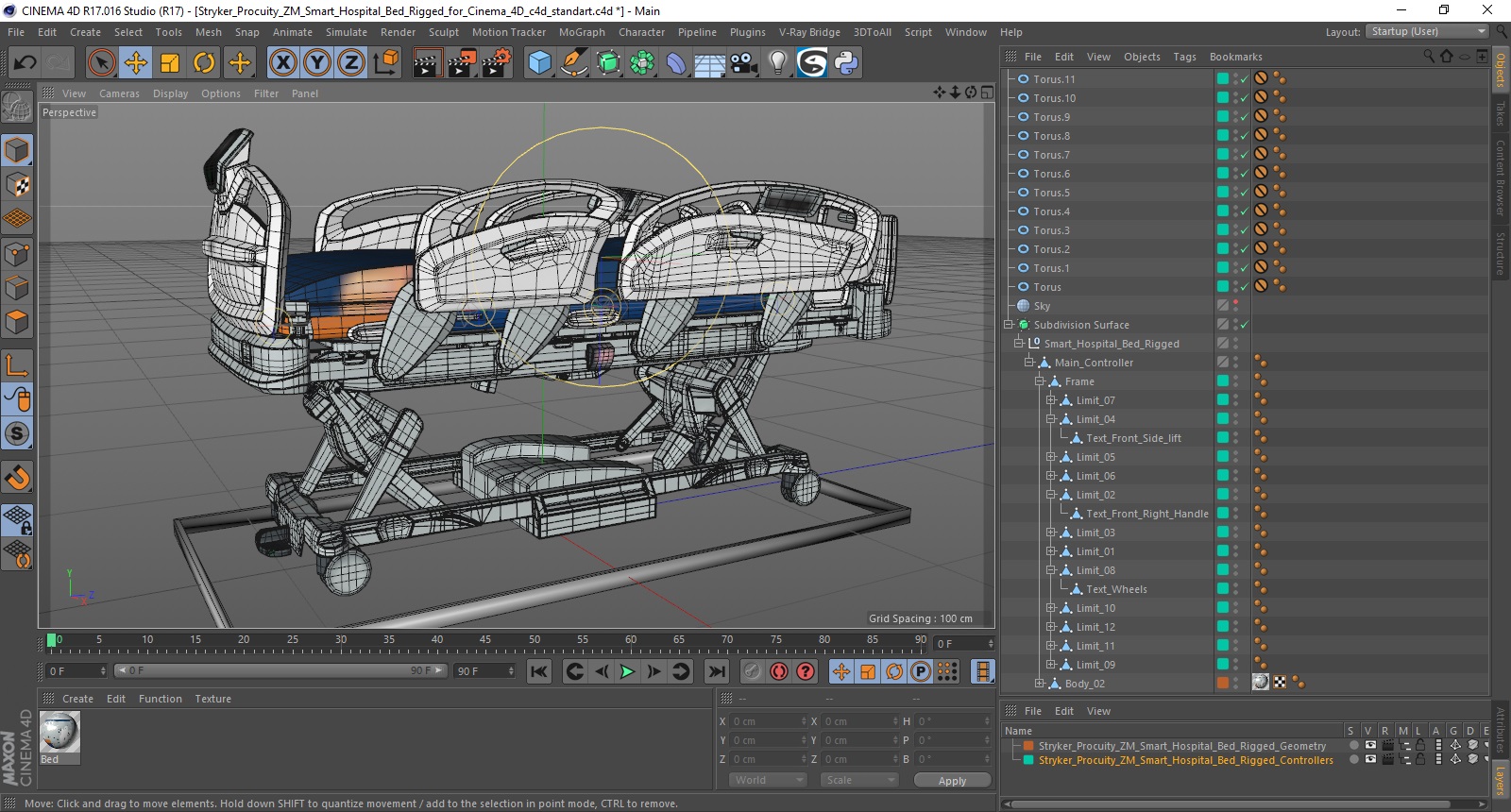Open the Scale mode dropdown
This screenshot has height=812, width=1511.
[859, 780]
